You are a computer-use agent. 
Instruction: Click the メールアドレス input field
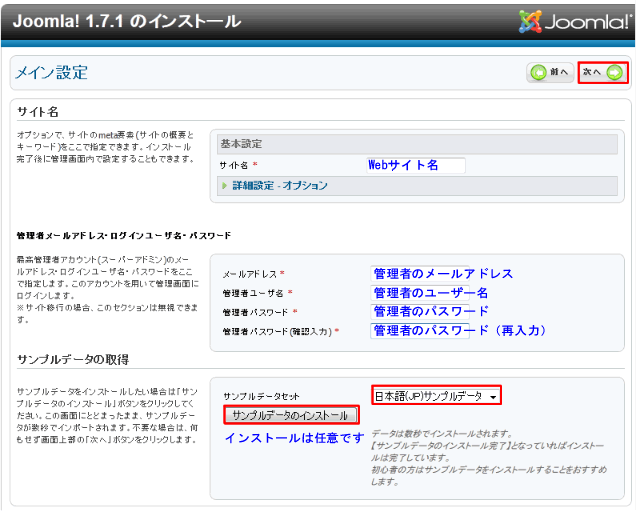(x=420, y=274)
